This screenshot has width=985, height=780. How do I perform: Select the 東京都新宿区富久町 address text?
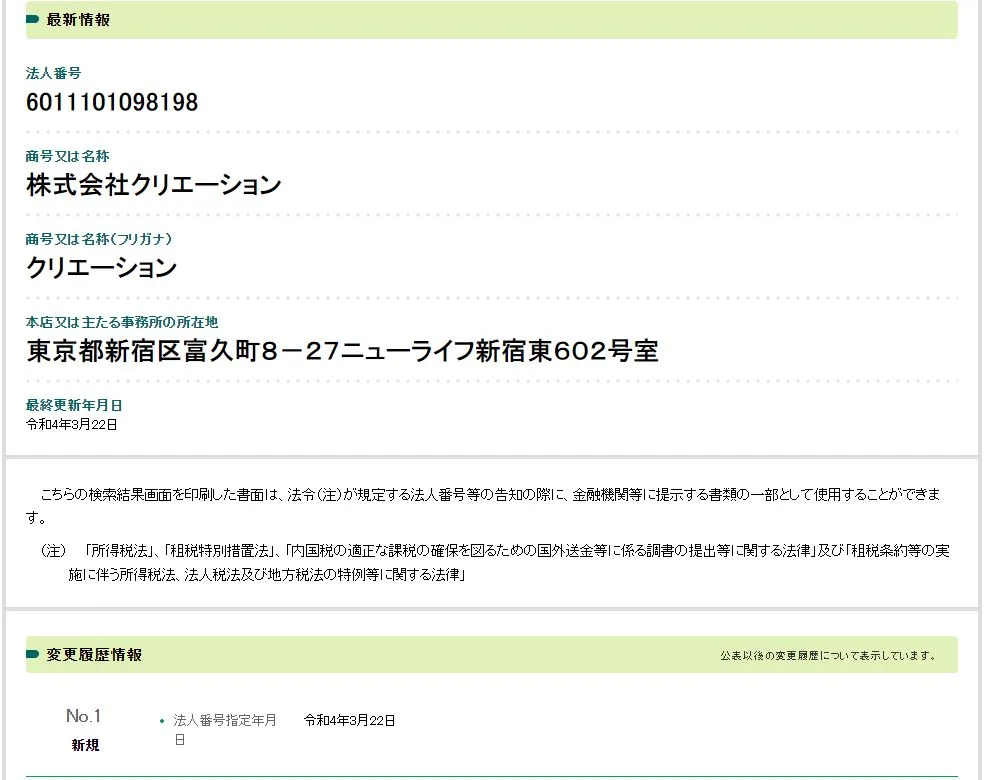(342, 351)
